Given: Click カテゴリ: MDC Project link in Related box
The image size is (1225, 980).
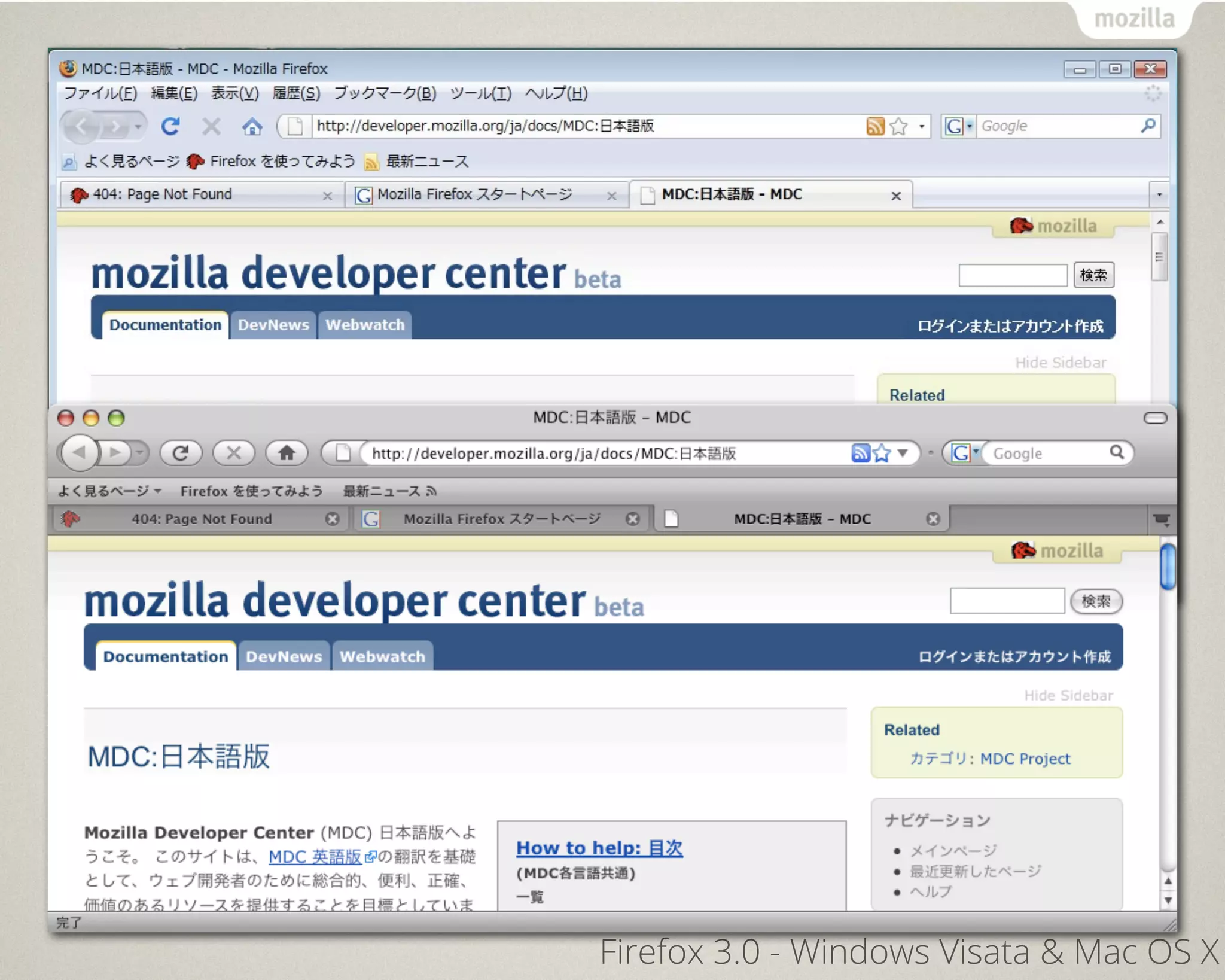Looking at the screenshot, I should (990, 759).
